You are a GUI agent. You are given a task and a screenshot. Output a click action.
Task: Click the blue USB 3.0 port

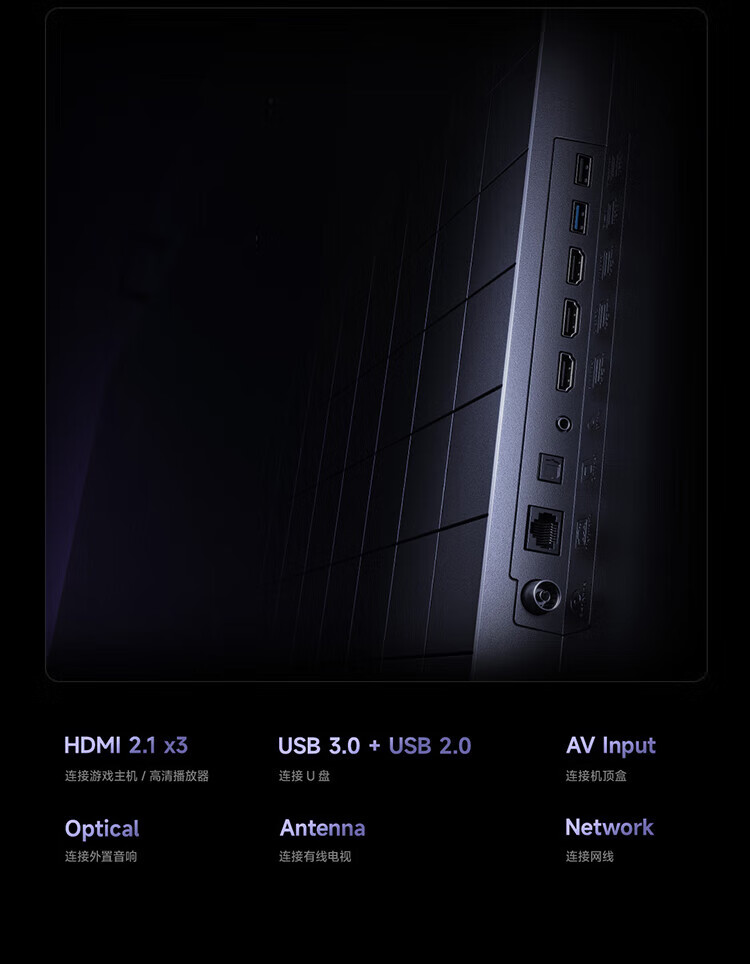579,218
